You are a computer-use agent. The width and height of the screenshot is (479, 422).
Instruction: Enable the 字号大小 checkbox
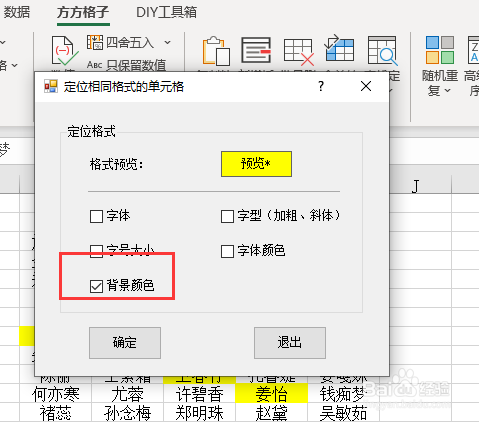click(x=96, y=251)
